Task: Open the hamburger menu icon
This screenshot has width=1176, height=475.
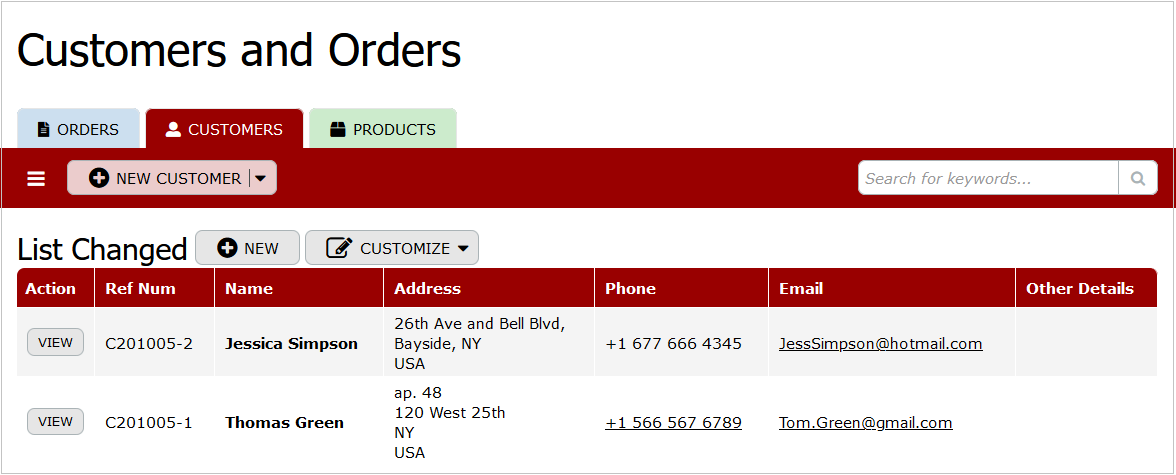Action: [x=36, y=178]
